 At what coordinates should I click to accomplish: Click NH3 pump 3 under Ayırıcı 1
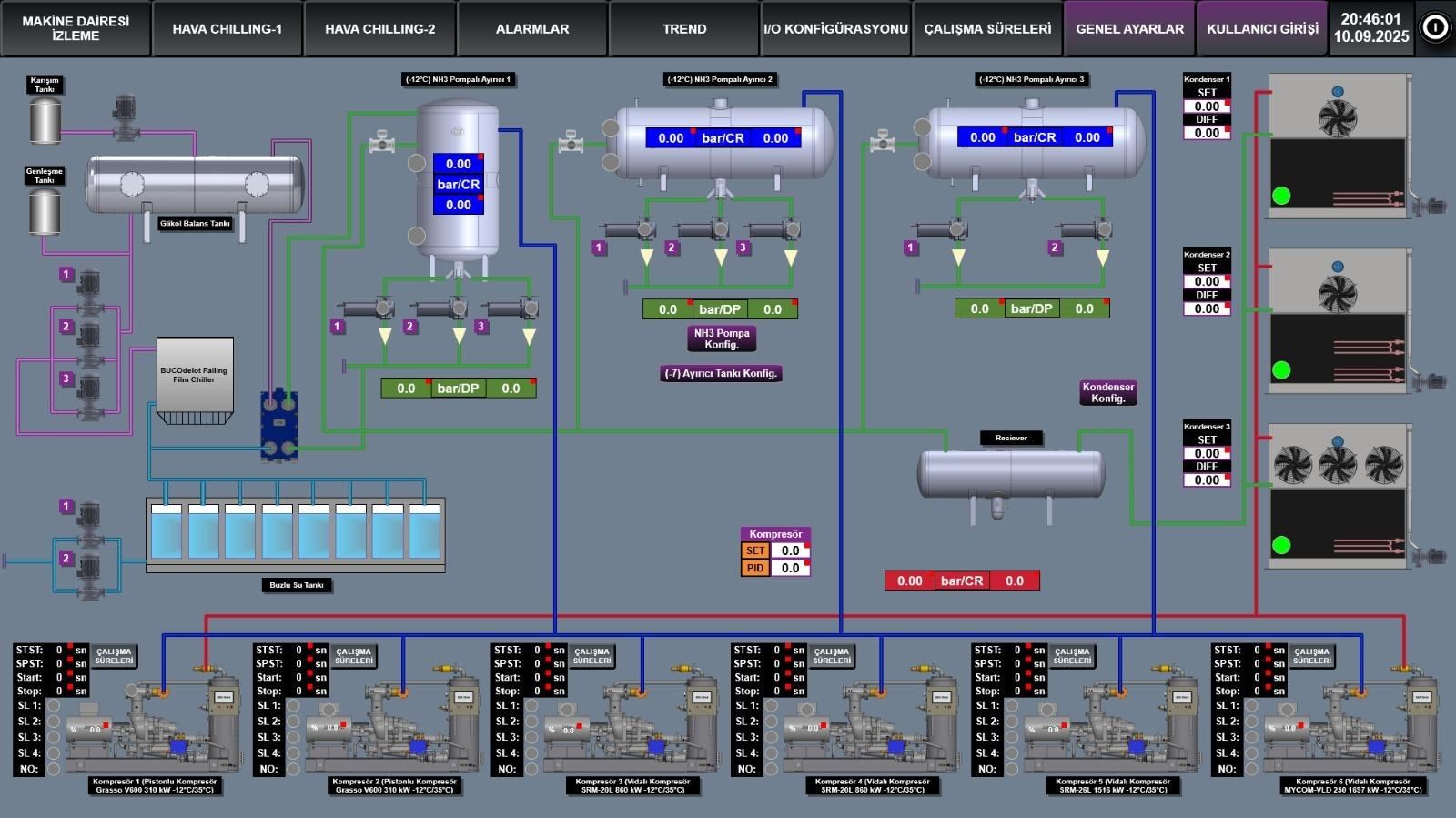[x=511, y=309]
